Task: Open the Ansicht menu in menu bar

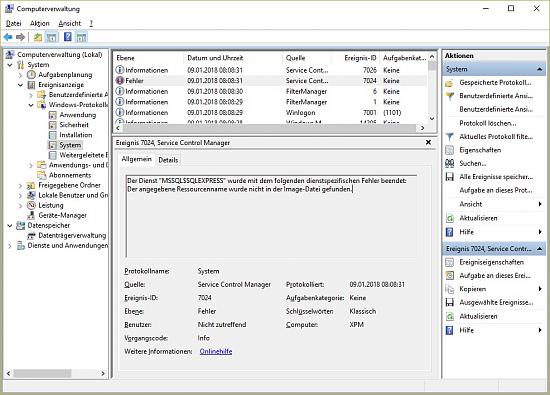Action: 69,24
